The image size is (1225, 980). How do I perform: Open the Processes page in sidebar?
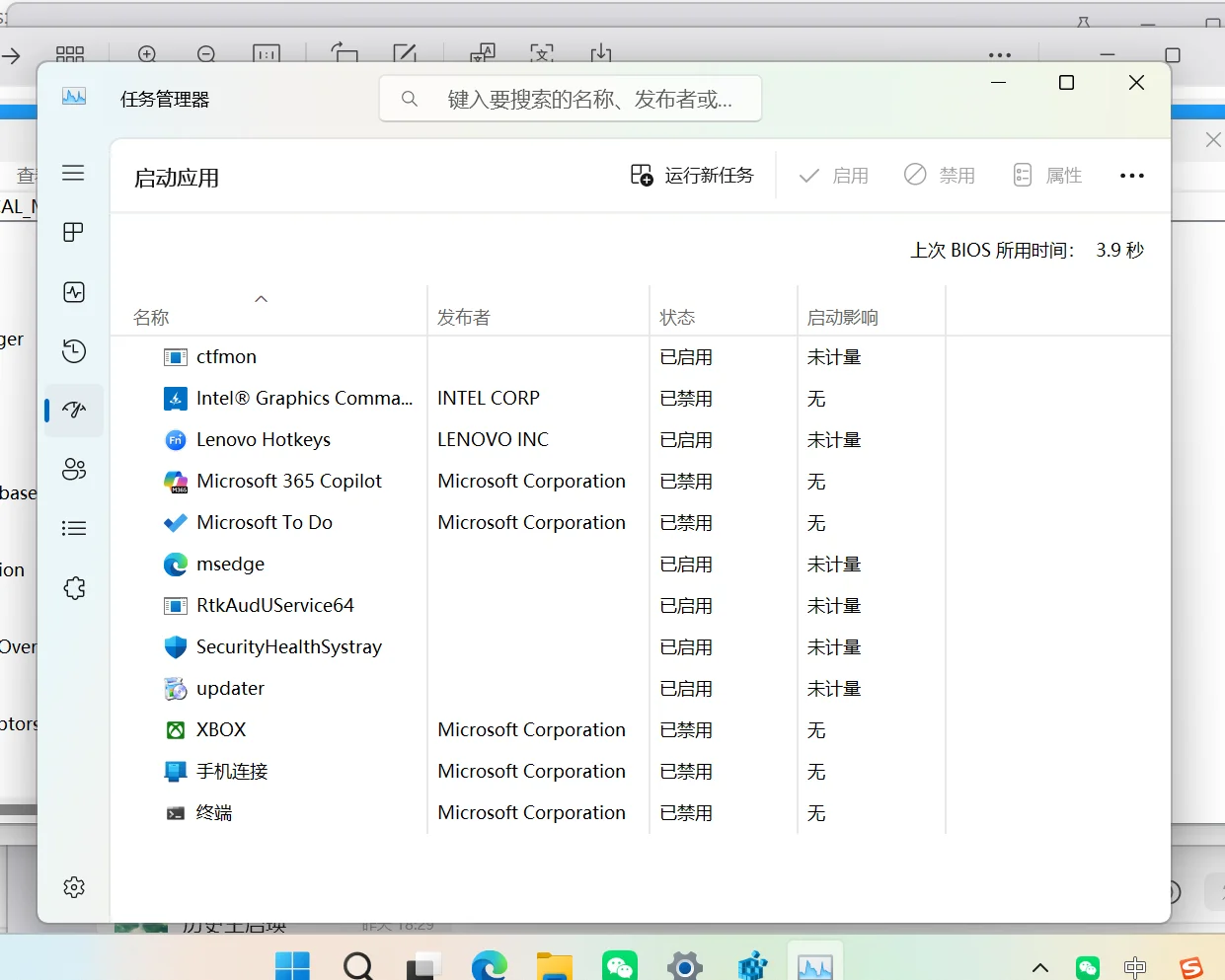tap(73, 232)
